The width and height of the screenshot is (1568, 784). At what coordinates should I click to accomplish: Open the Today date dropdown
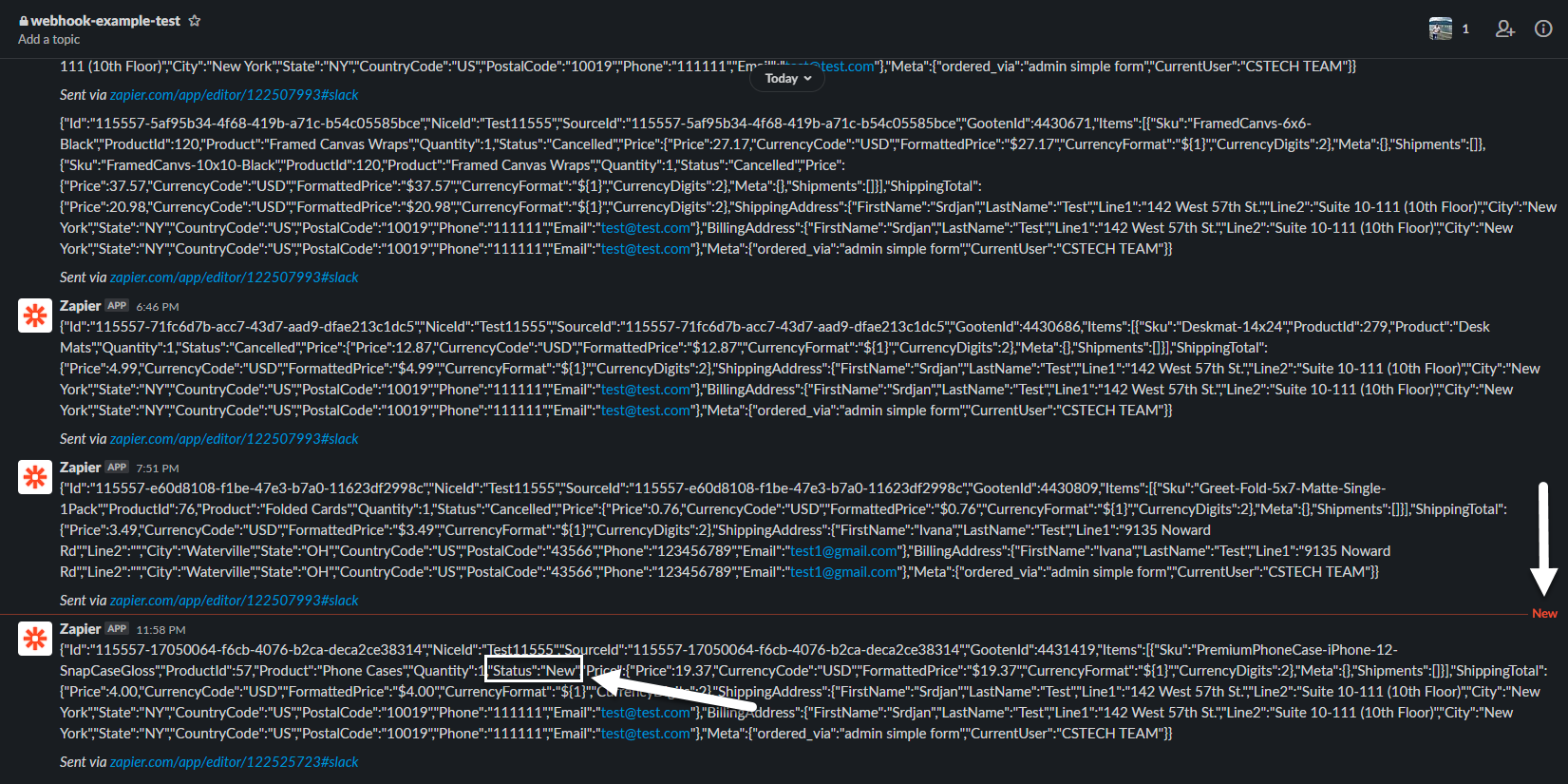coord(788,78)
